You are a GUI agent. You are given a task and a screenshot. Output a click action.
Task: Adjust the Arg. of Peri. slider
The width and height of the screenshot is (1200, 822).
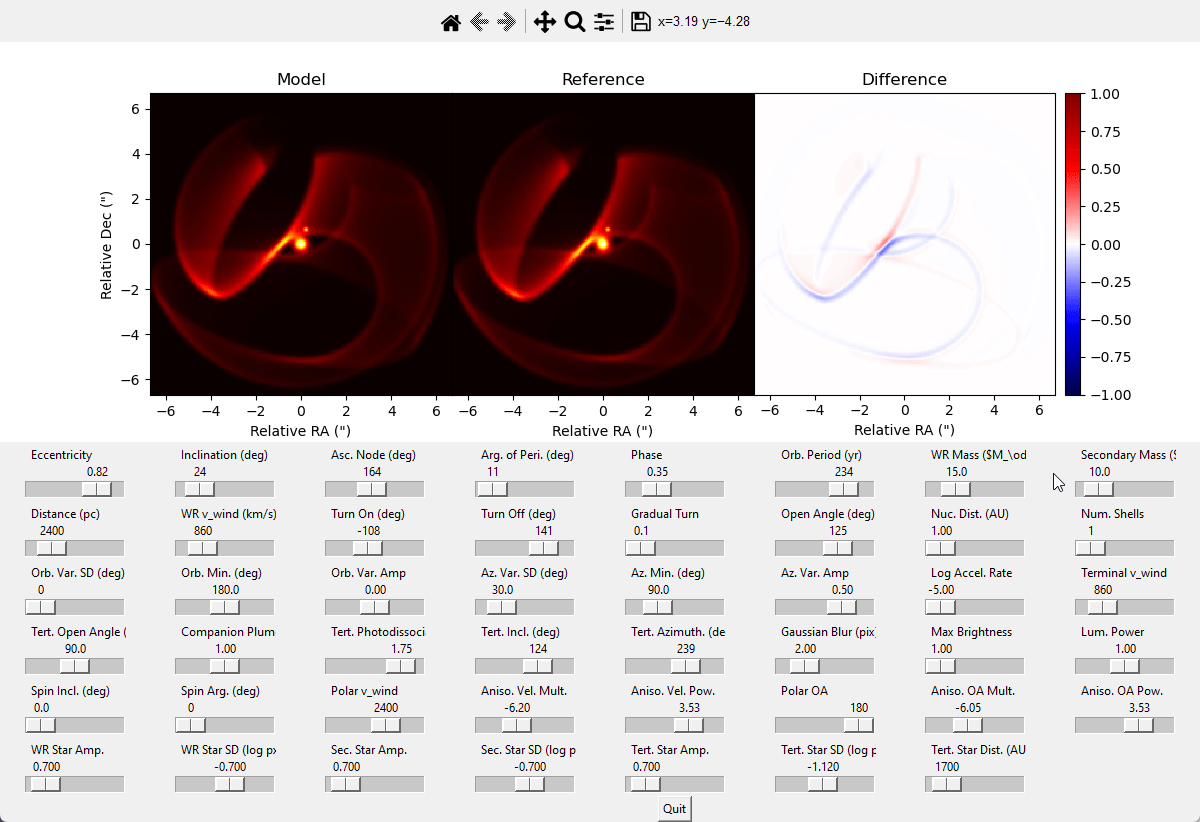pyautogui.click(x=524, y=489)
